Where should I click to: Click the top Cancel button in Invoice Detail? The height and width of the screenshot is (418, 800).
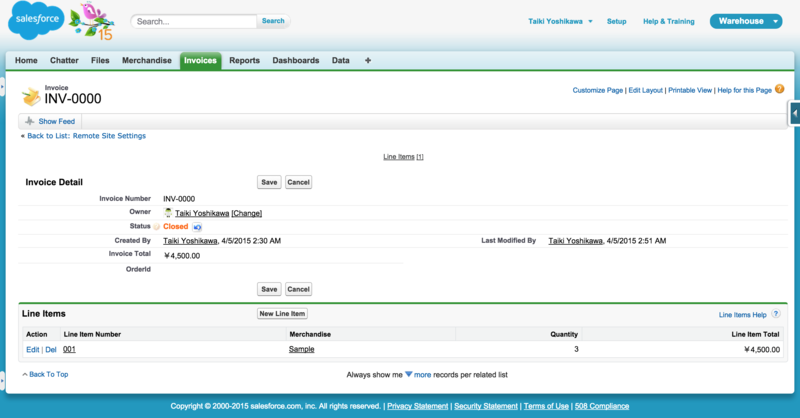[x=298, y=182]
